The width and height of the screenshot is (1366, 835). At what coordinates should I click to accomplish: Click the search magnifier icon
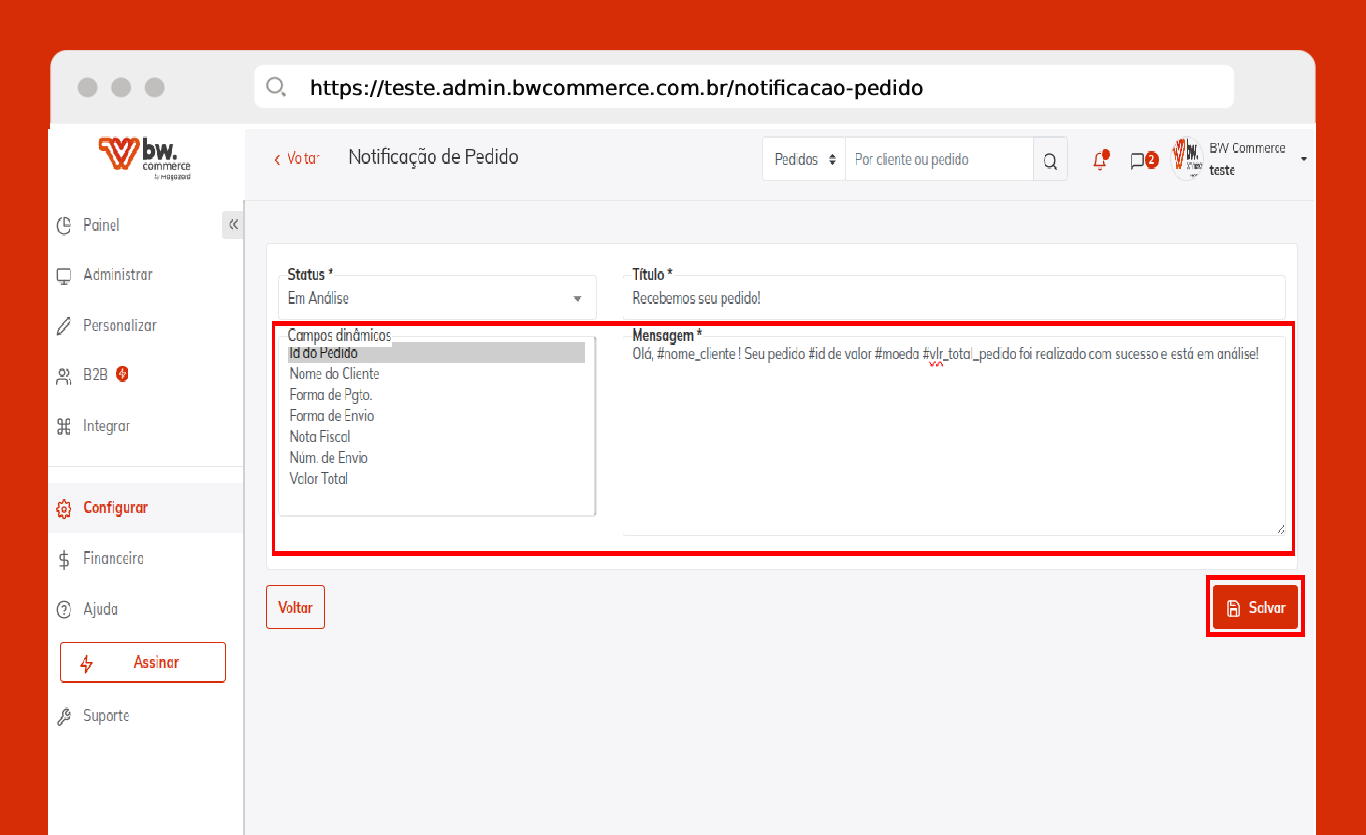point(1050,160)
